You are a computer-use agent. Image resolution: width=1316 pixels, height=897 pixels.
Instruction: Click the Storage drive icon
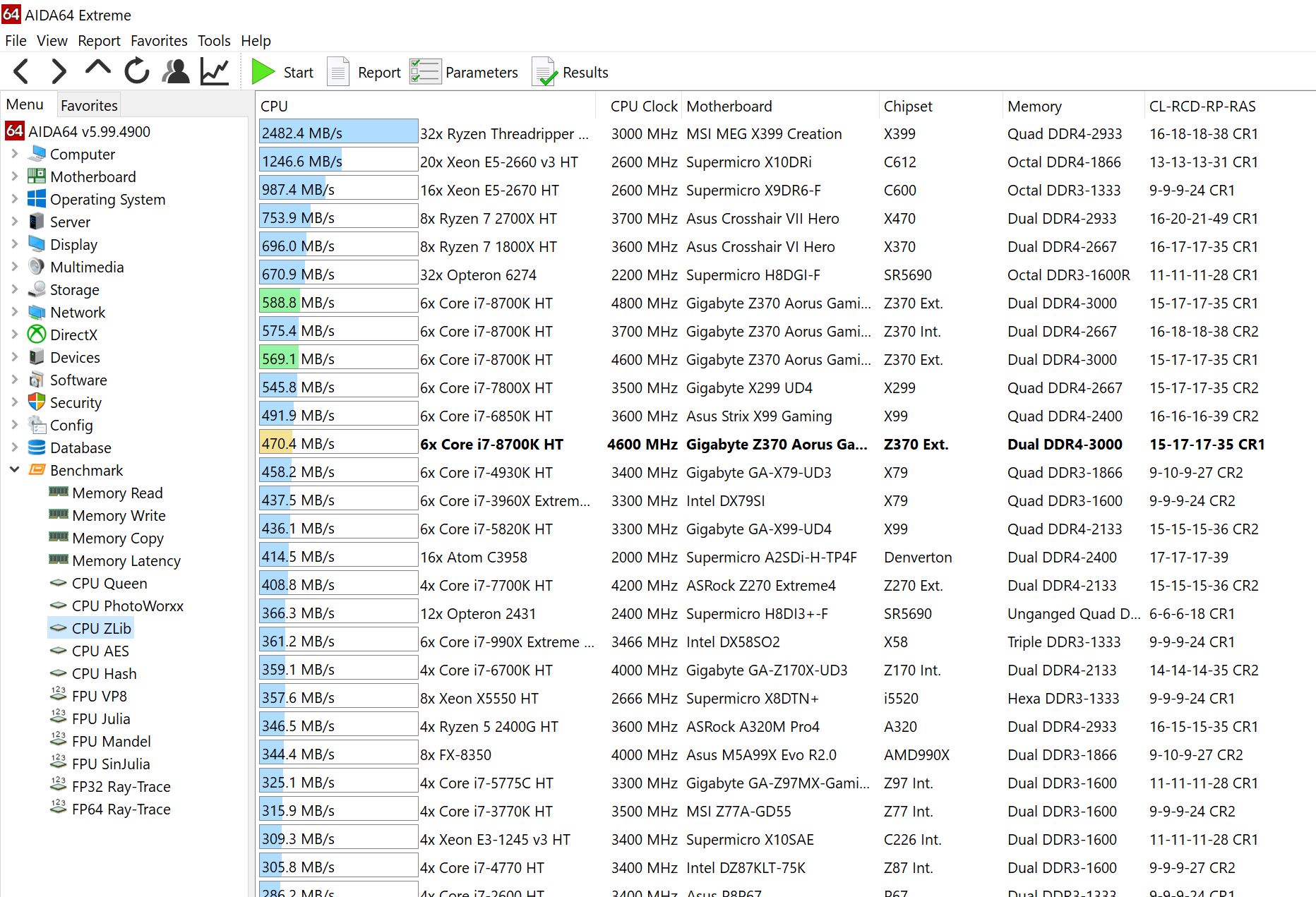37,289
